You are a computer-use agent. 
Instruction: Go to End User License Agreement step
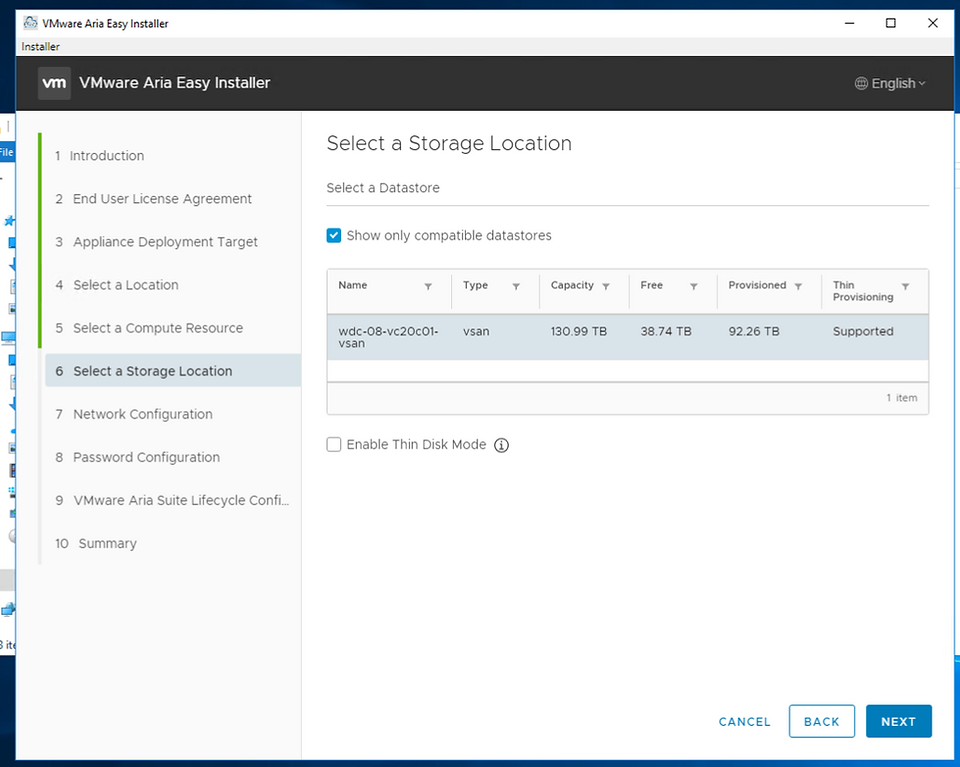pos(153,199)
